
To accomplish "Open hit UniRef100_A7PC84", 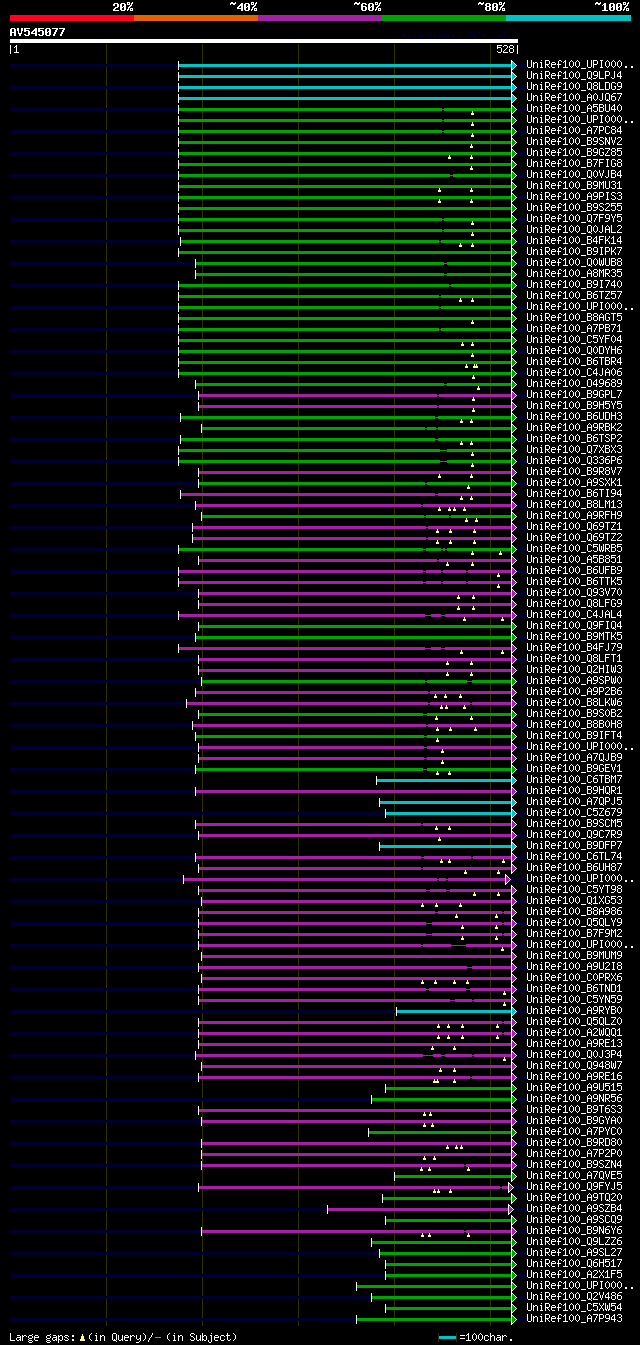I will point(574,130).
